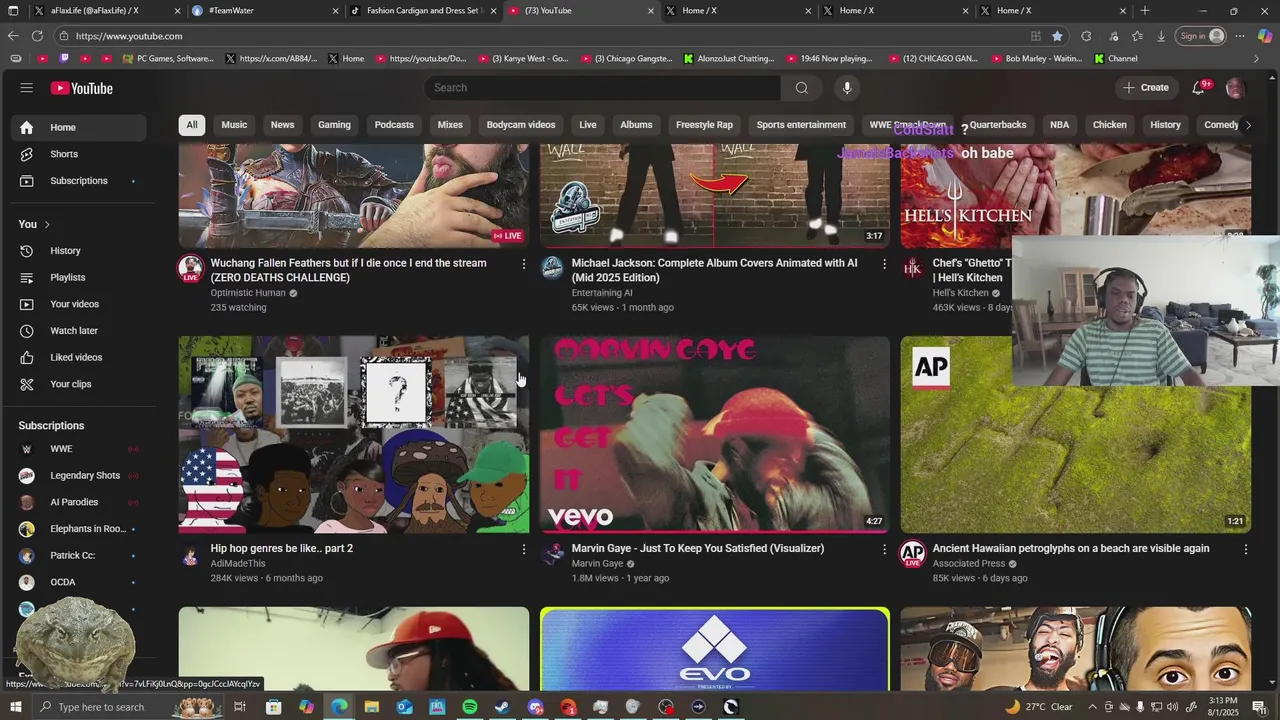
Task: Open Watch later in sidebar
Action: tap(79, 331)
